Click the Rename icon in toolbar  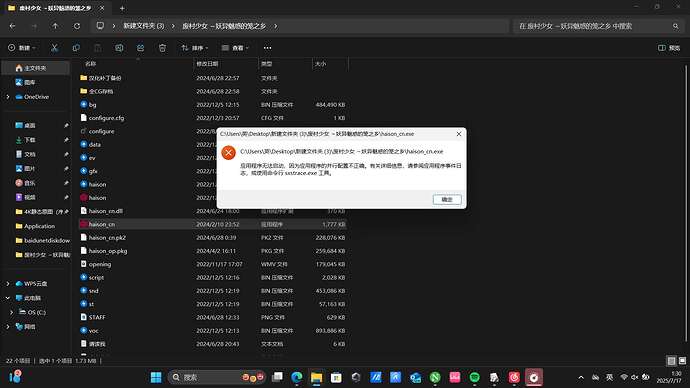click(x=119, y=48)
